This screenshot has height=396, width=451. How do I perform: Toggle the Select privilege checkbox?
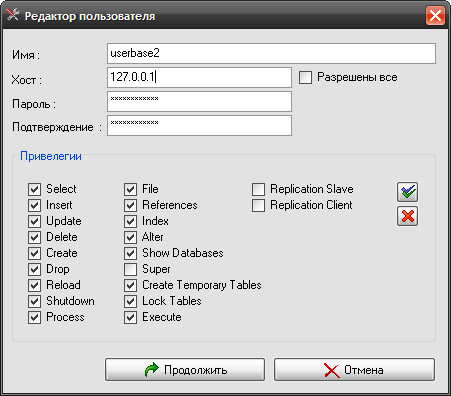[x=34, y=189]
